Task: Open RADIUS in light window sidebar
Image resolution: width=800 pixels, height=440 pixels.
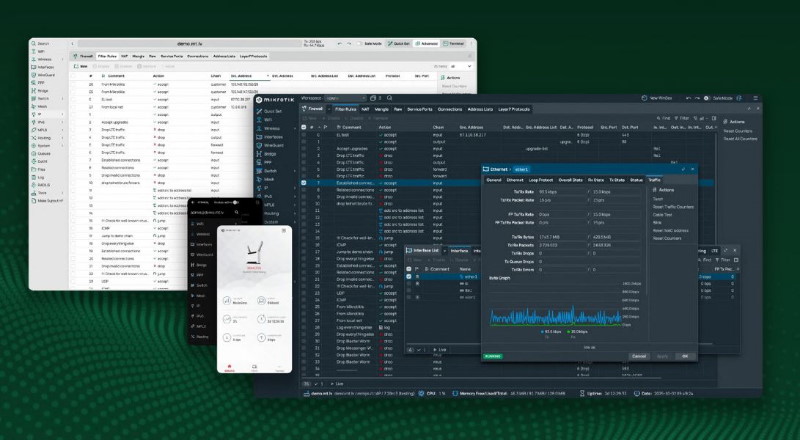Action: point(40,185)
